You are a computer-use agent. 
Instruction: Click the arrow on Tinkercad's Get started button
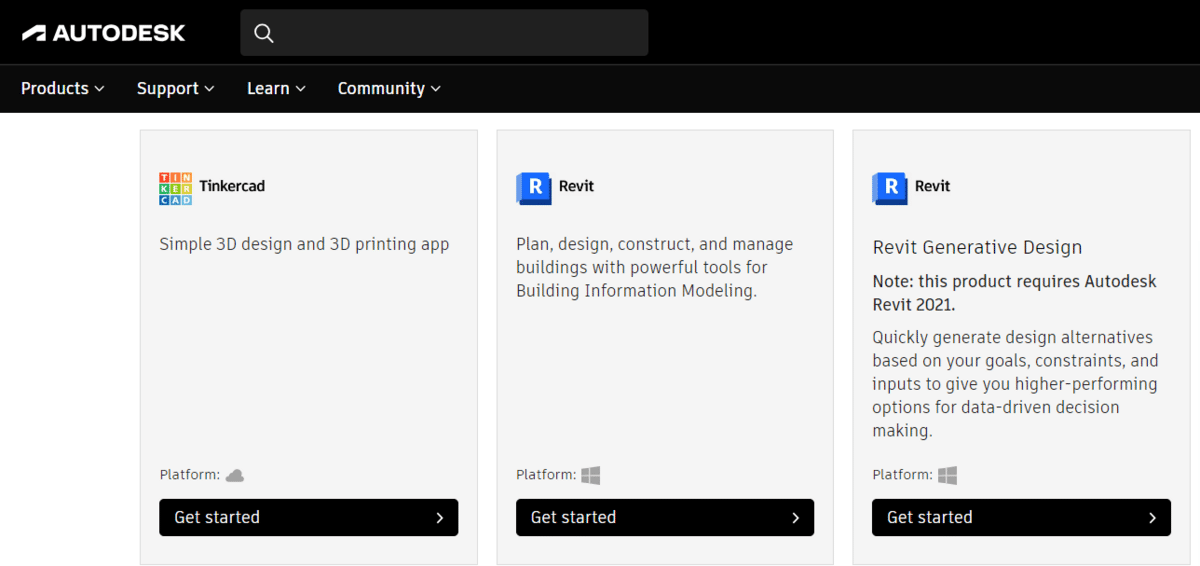pos(439,518)
